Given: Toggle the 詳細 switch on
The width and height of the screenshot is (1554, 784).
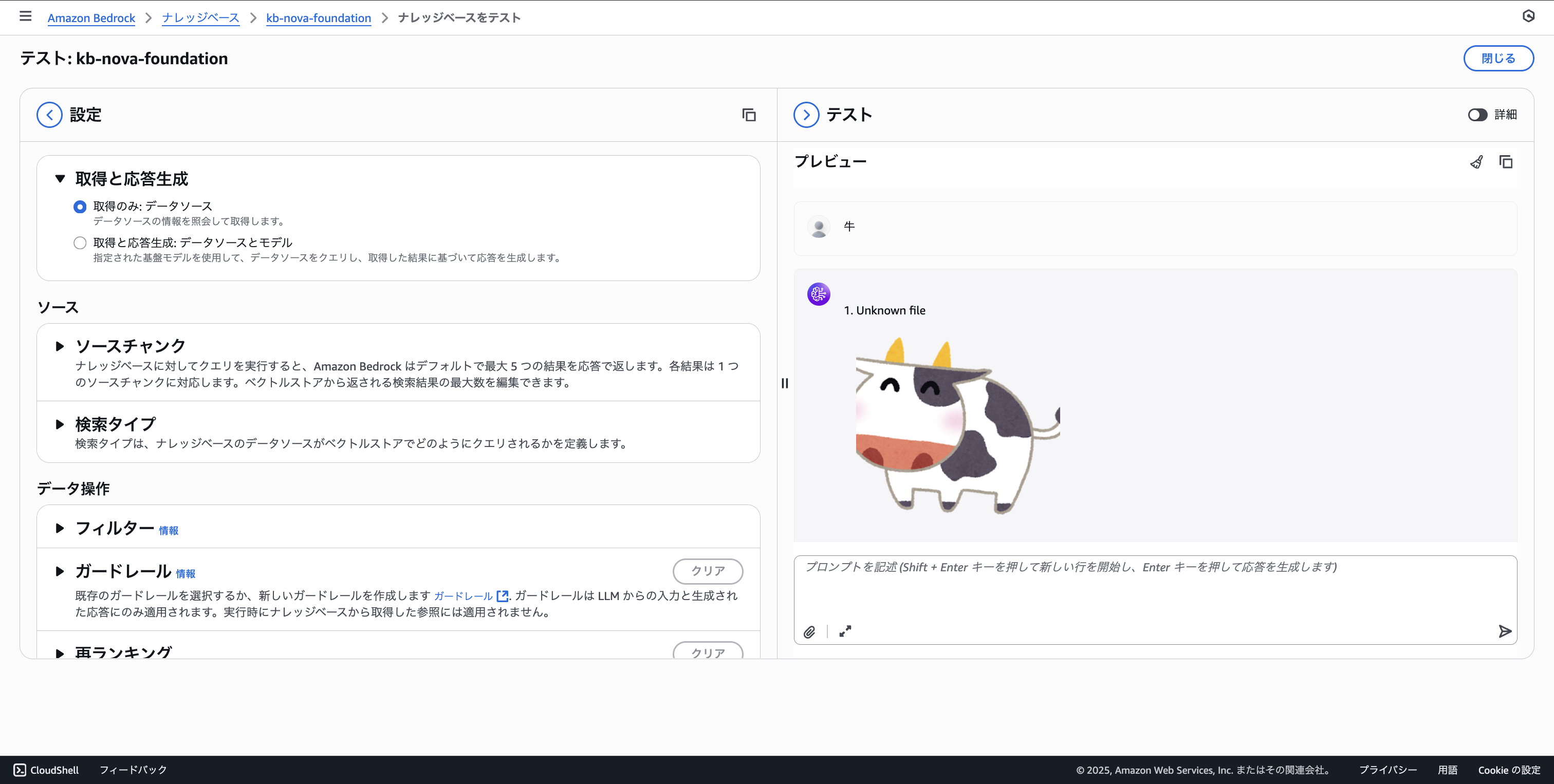Looking at the screenshot, I should 1477,115.
